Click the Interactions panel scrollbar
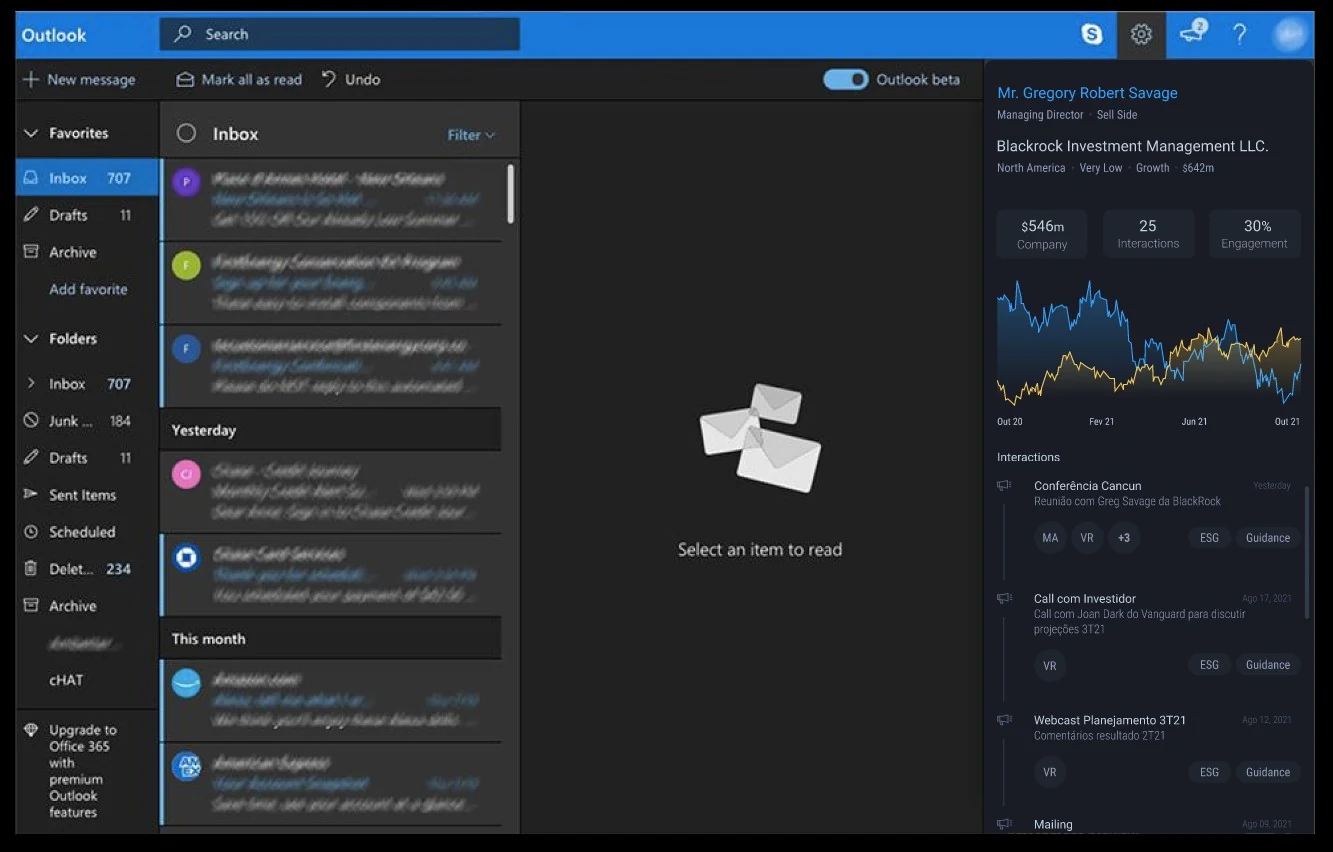 (x=1307, y=552)
